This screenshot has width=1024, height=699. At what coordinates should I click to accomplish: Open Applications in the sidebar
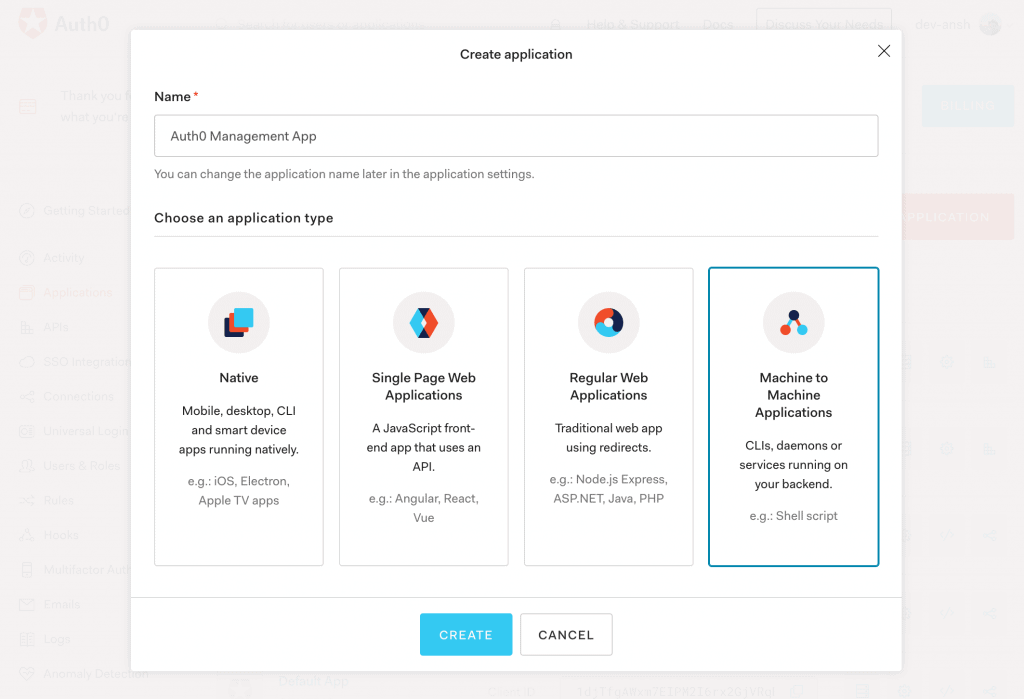[x=77, y=293]
